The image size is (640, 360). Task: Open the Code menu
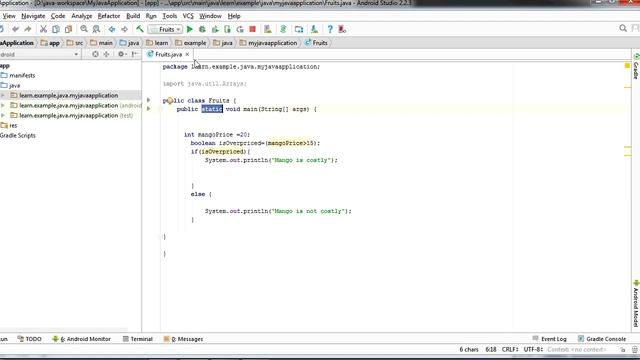click(x=58, y=16)
